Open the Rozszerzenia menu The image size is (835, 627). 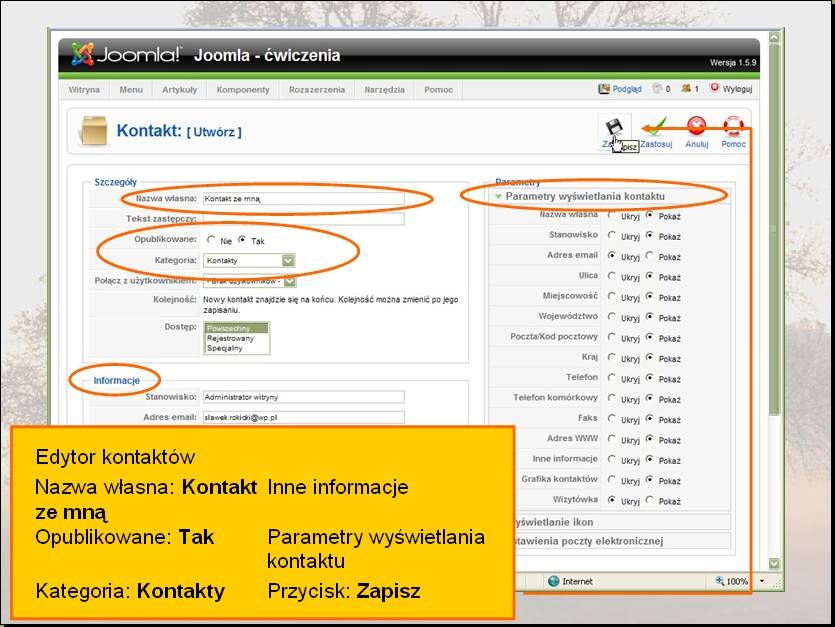coord(317,89)
